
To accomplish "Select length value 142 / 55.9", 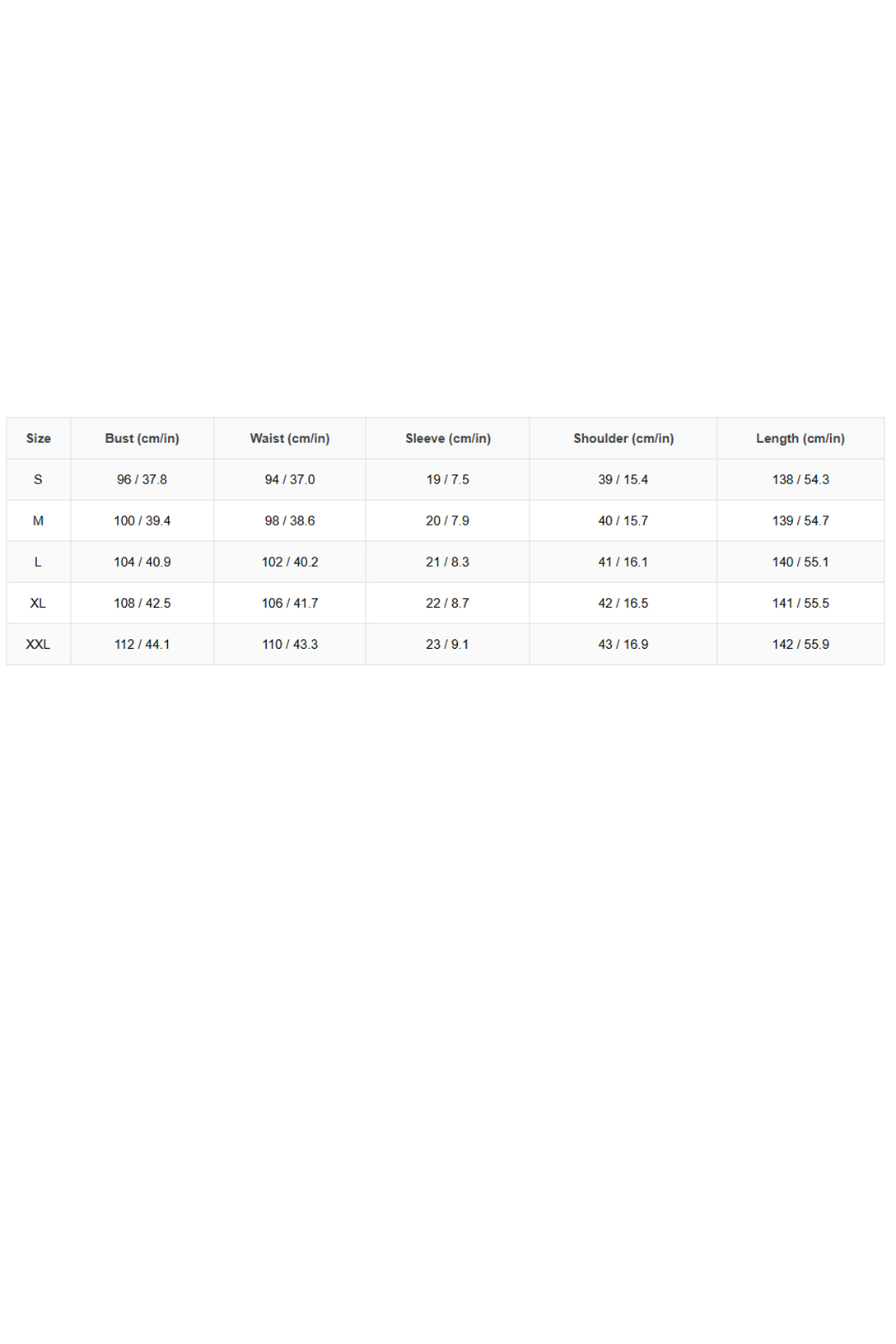I will pos(800,644).
